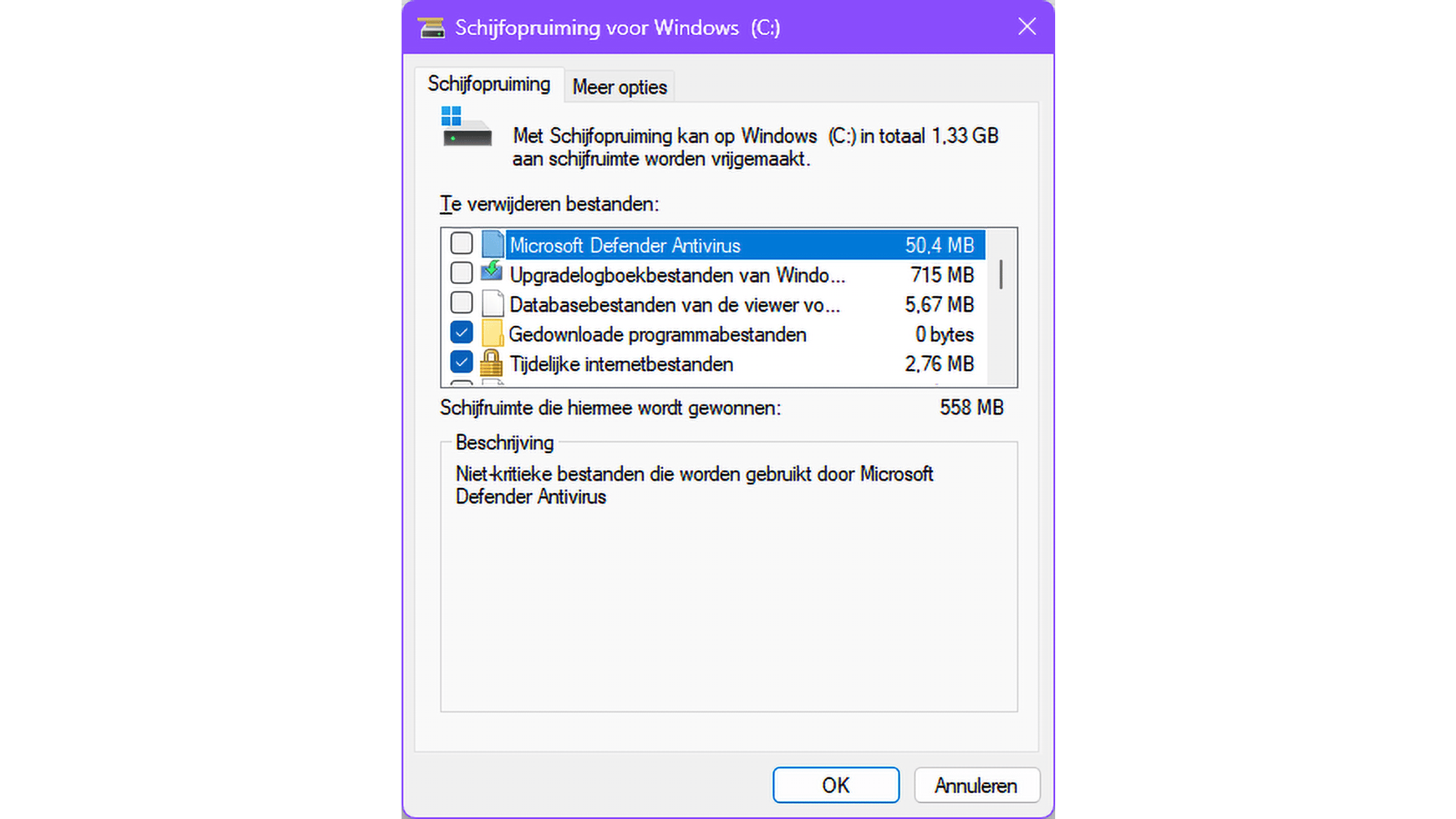Select the Schijfopruiming tab

pyautogui.click(x=489, y=84)
